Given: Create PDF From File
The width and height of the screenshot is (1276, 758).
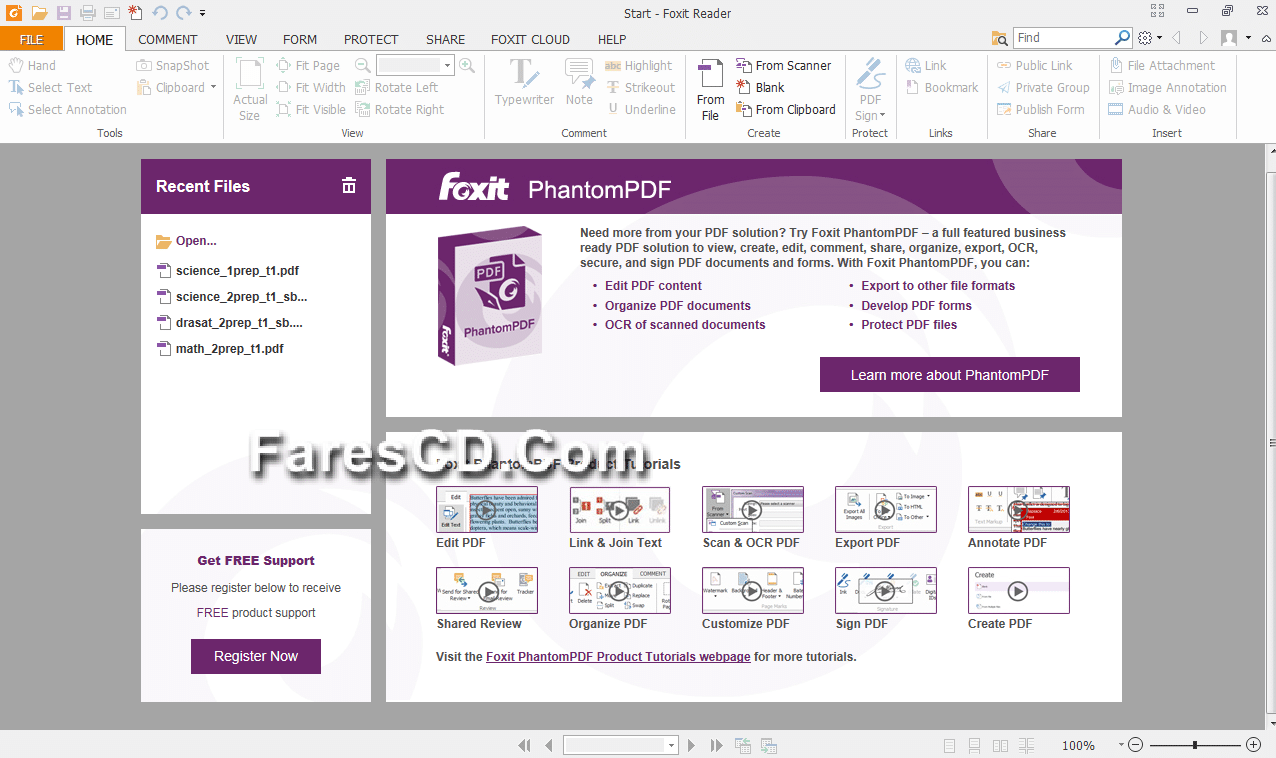Looking at the screenshot, I should click(710, 88).
